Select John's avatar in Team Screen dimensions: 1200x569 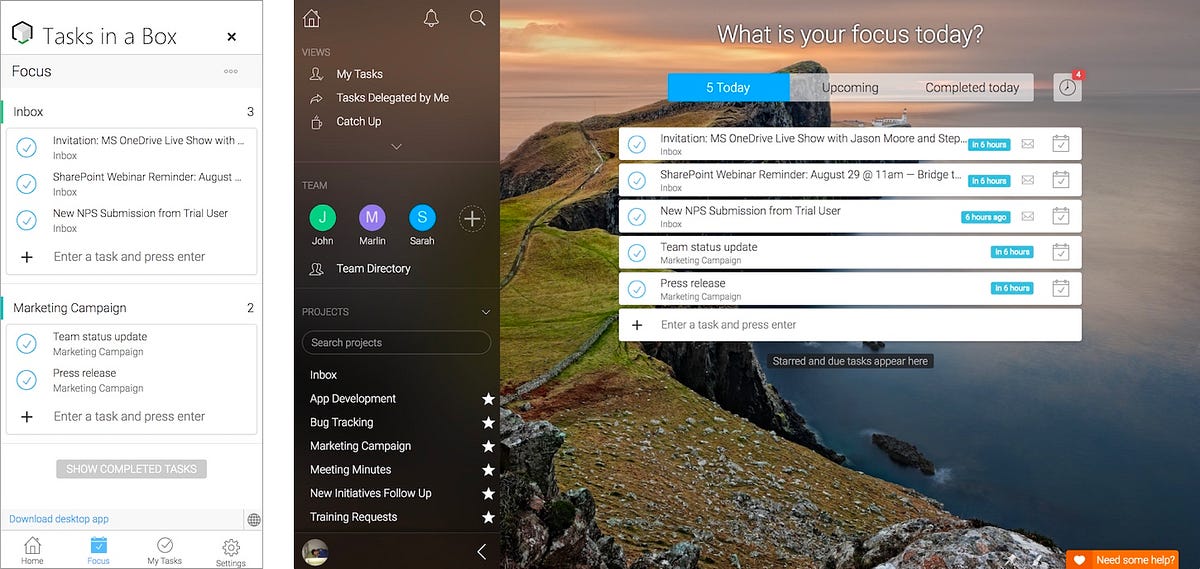coord(322,218)
